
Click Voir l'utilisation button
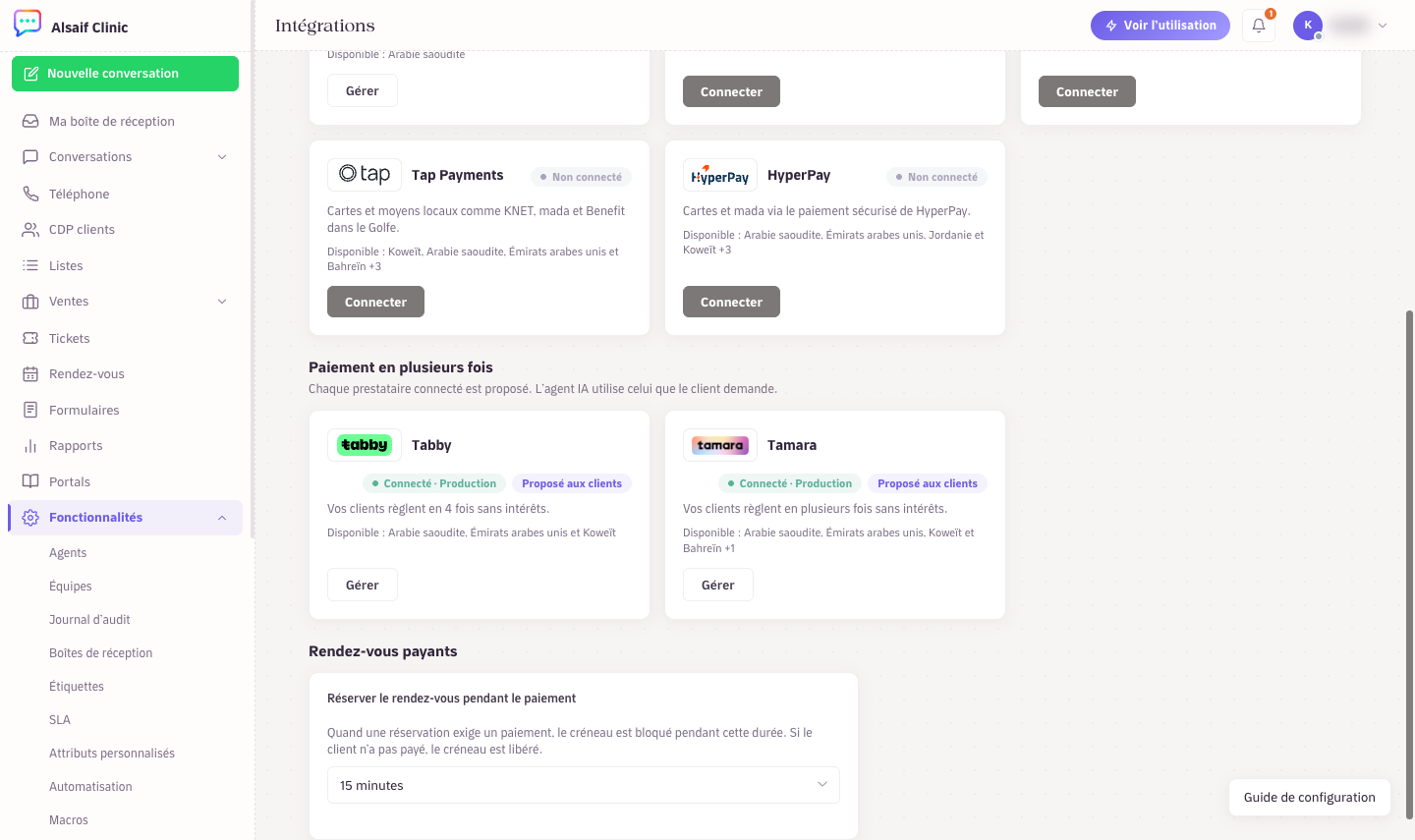[x=1160, y=26]
